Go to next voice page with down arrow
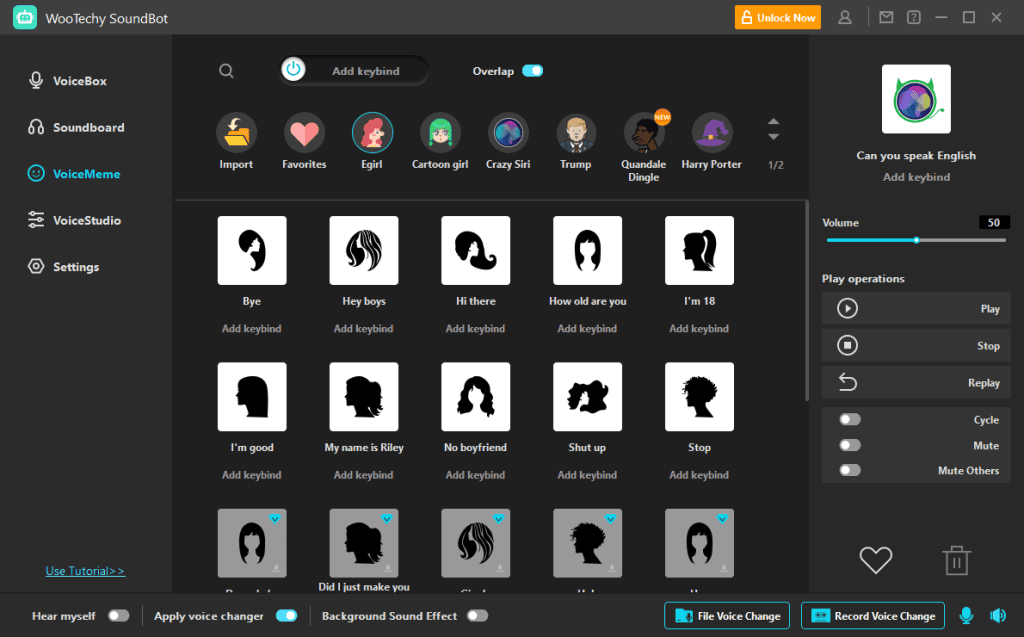Image resolution: width=1024 pixels, height=637 pixels. point(773,136)
